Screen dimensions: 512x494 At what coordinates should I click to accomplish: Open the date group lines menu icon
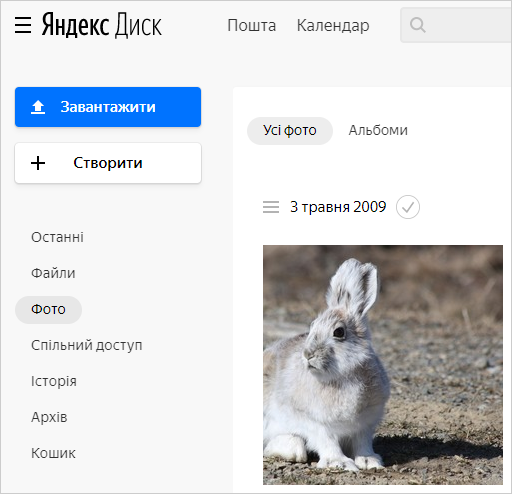coord(271,207)
